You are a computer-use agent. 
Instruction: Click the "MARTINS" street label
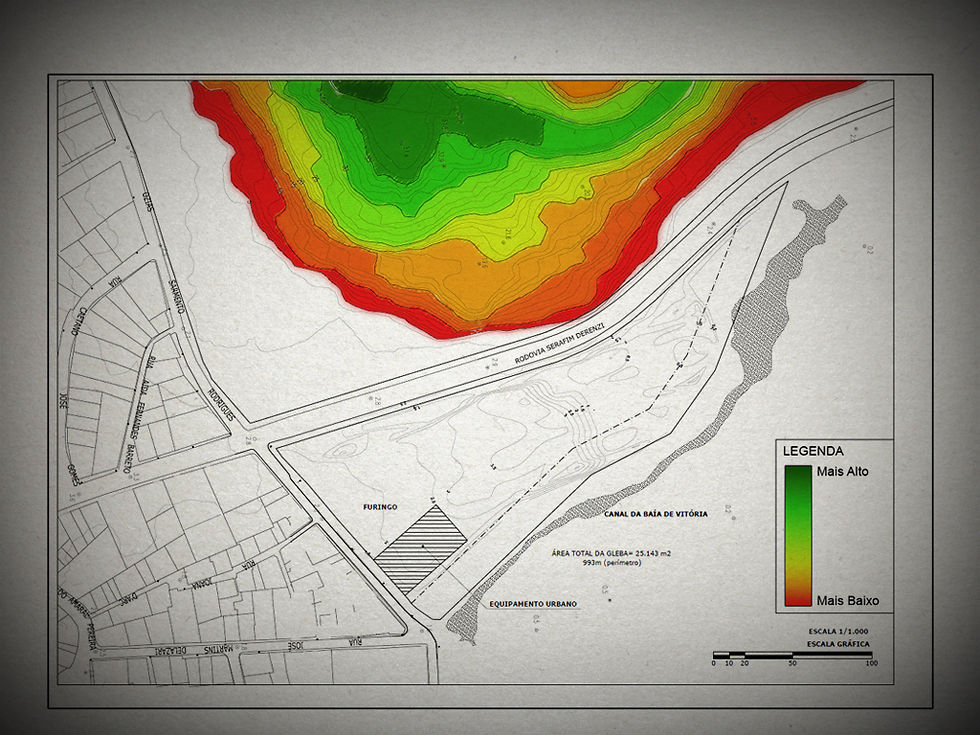pyautogui.click(x=217, y=649)
